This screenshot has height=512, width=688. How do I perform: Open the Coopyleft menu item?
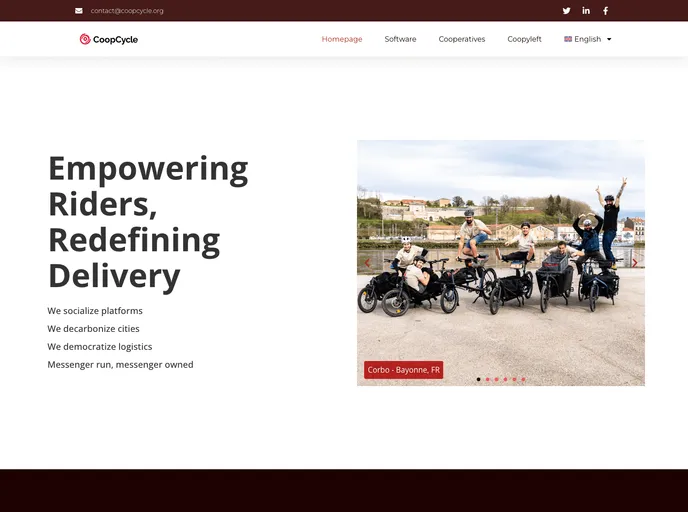coord(524,39)
